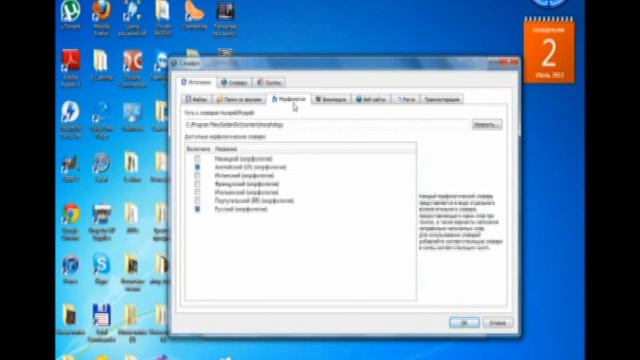Select the Русский (морфология) row text
The width and height of the screenshot is (640, 360).
click(x=241, y=209)
